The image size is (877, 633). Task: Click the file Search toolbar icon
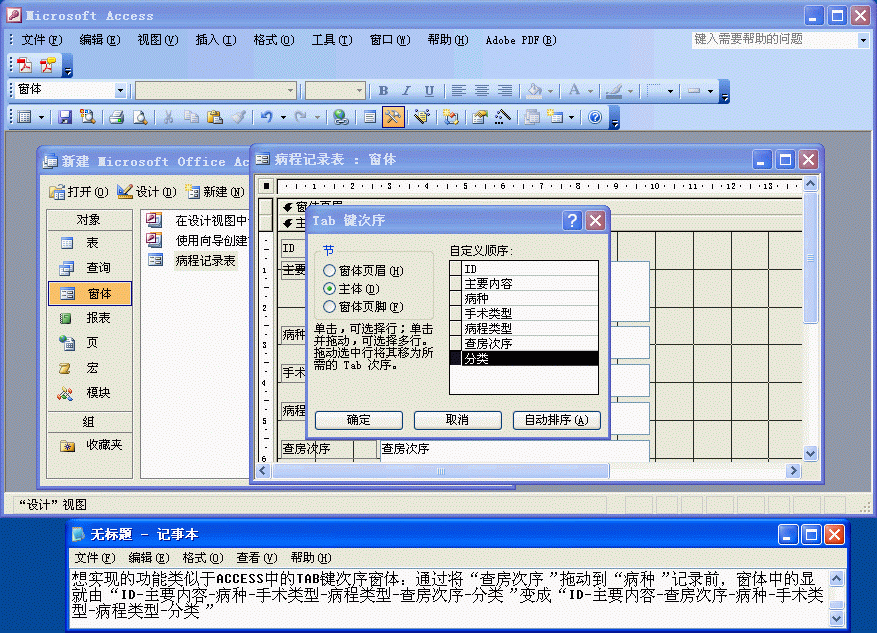pos(87,117)
